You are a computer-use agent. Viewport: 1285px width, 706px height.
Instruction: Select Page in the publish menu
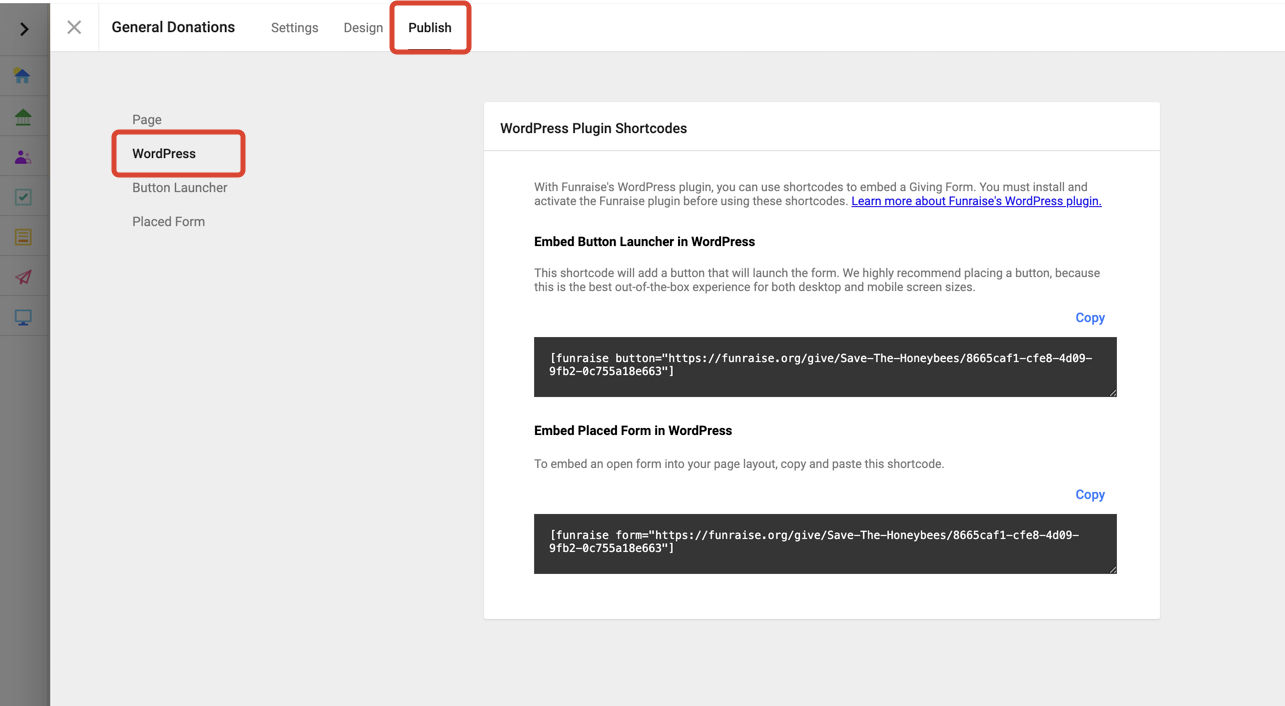pyautogui.click(x=147, y=119)
